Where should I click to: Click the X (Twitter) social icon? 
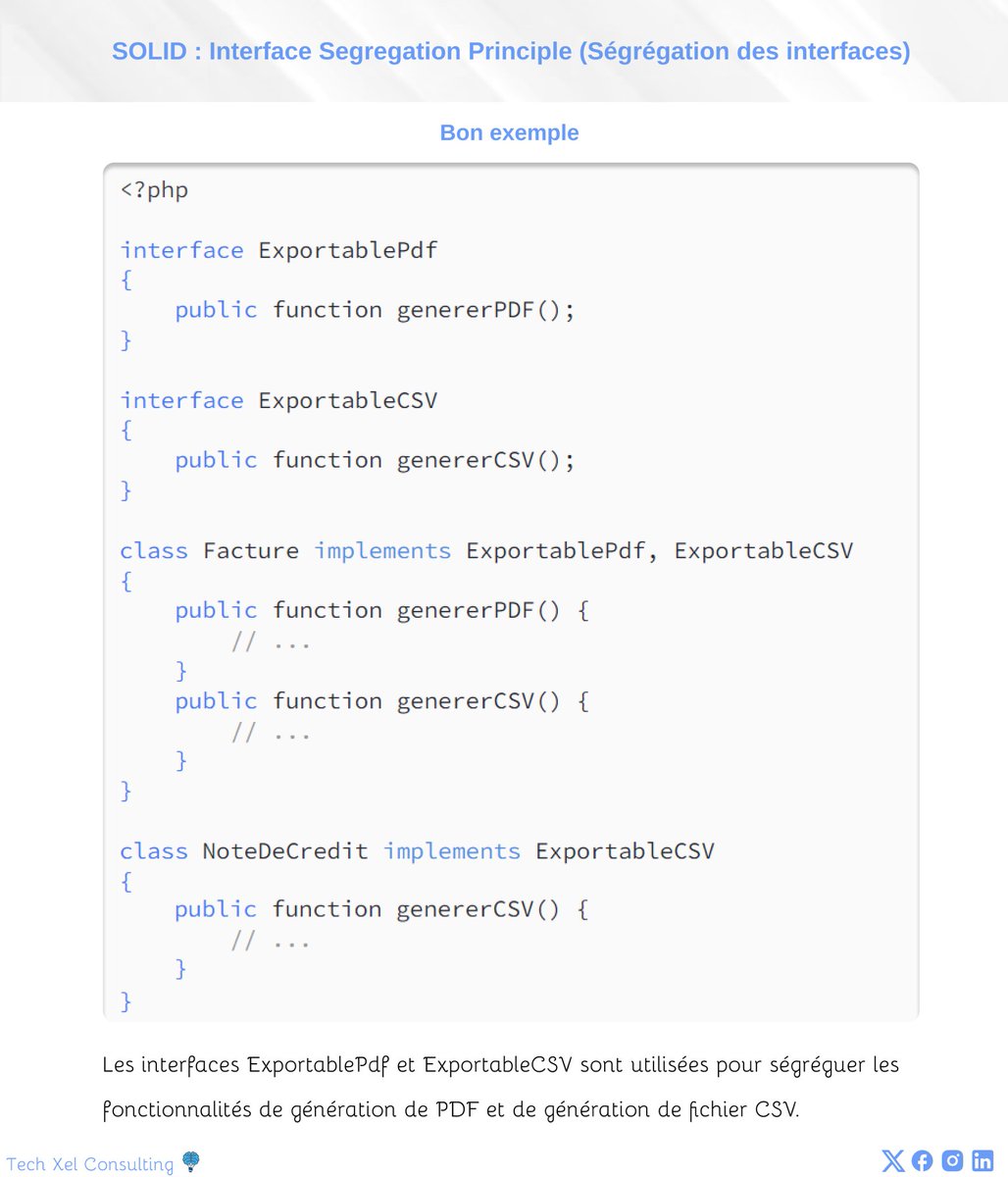click(892, 1161)
